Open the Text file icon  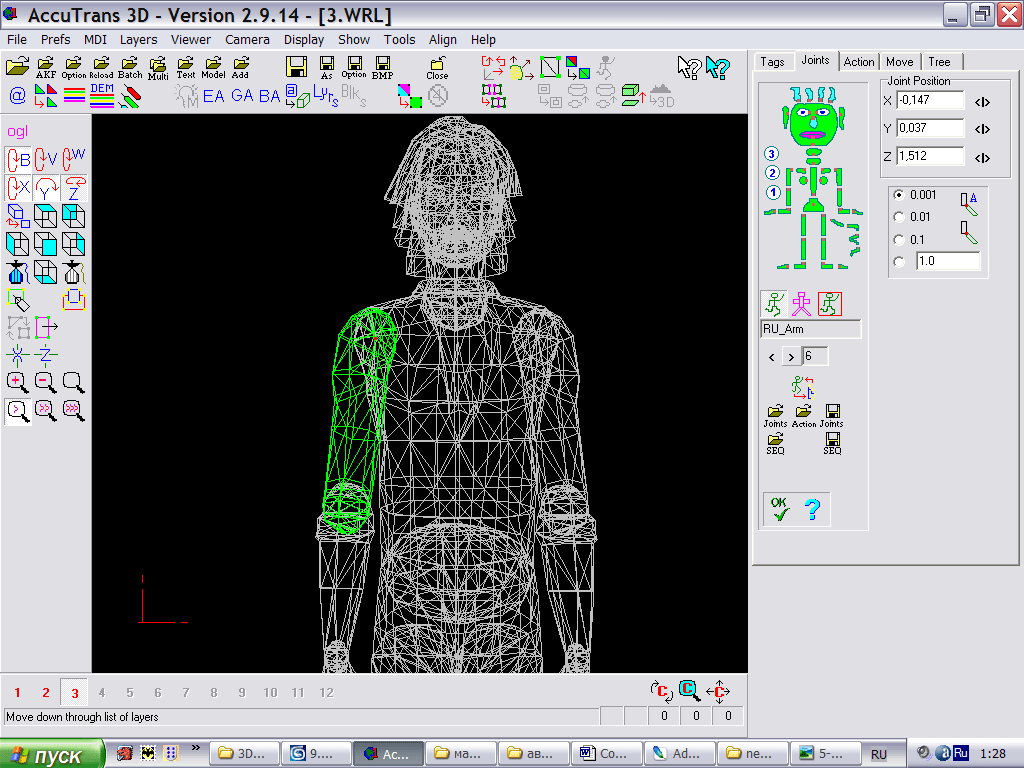(186, 67)
